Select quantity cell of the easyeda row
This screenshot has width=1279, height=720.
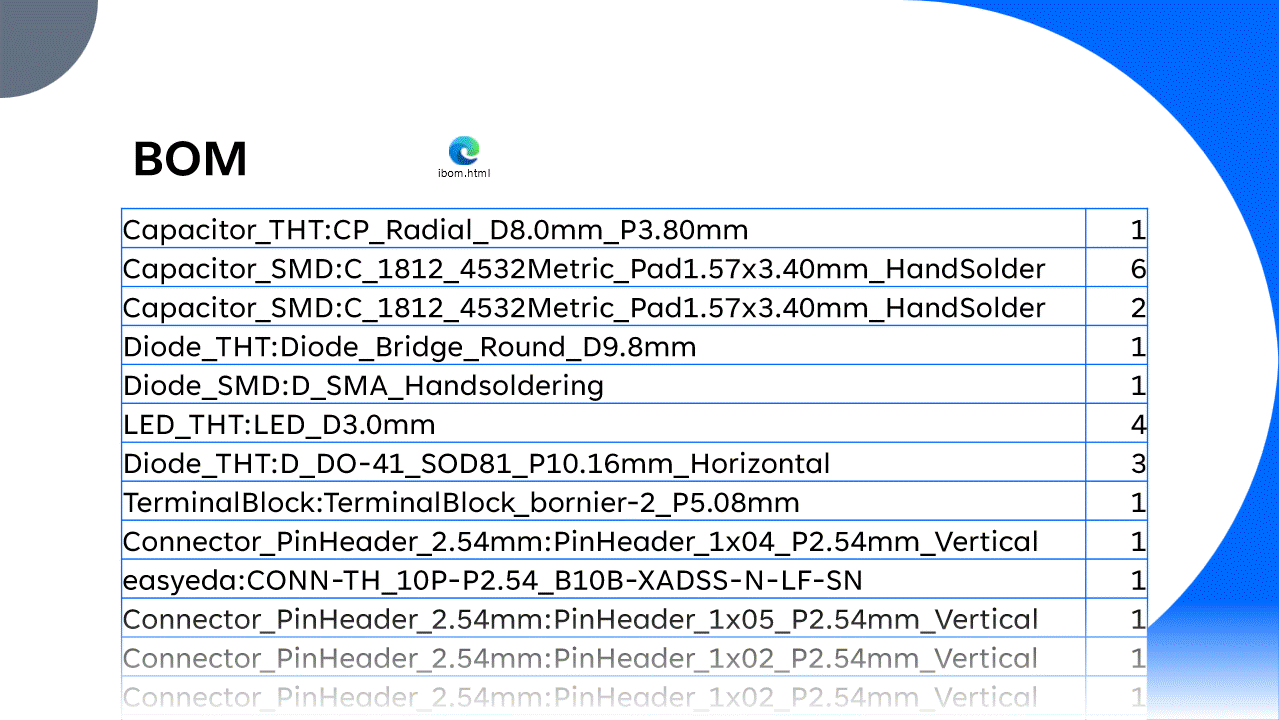coord(1116,580)
